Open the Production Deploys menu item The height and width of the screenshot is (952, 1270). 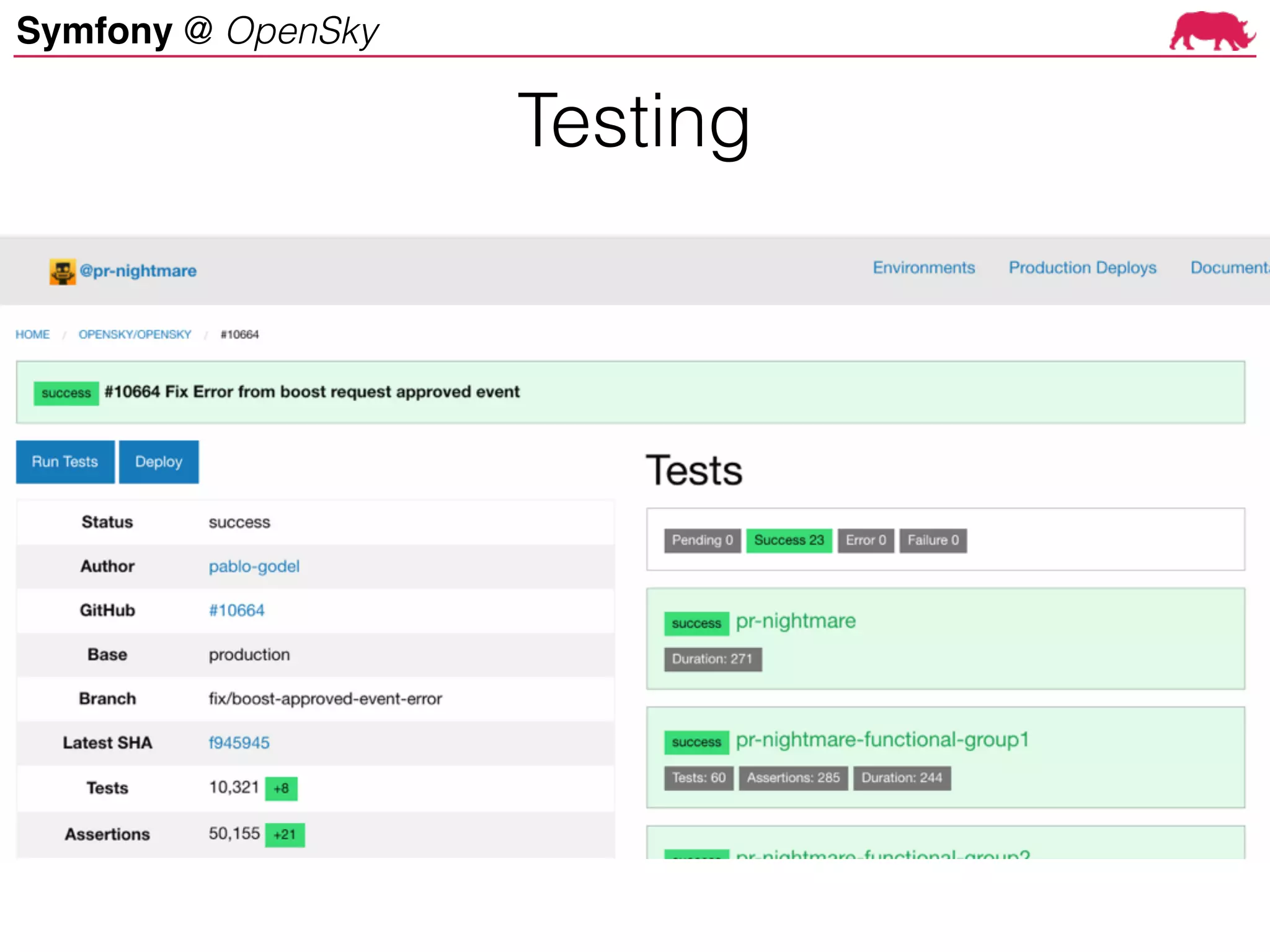(1082, 268)
